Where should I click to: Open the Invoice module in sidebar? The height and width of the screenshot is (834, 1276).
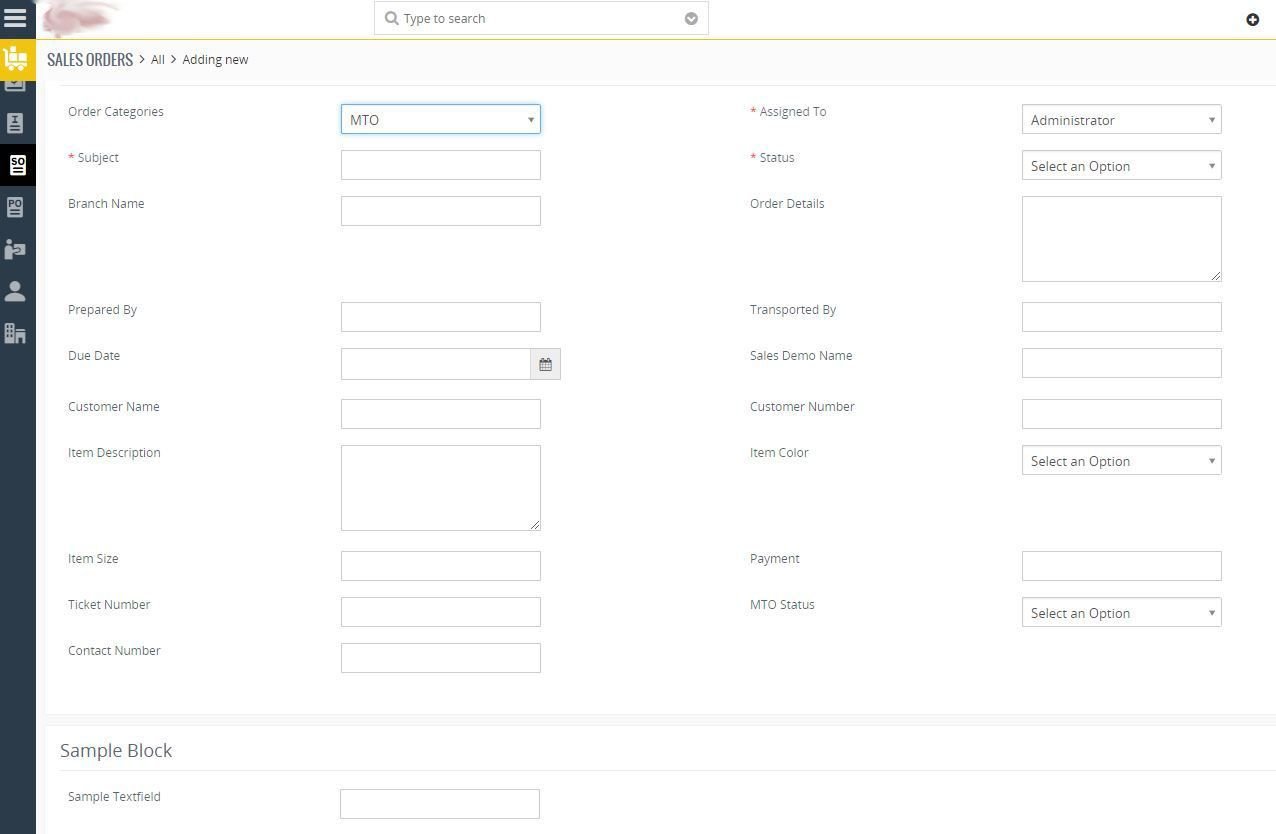[x=15, y=123]
